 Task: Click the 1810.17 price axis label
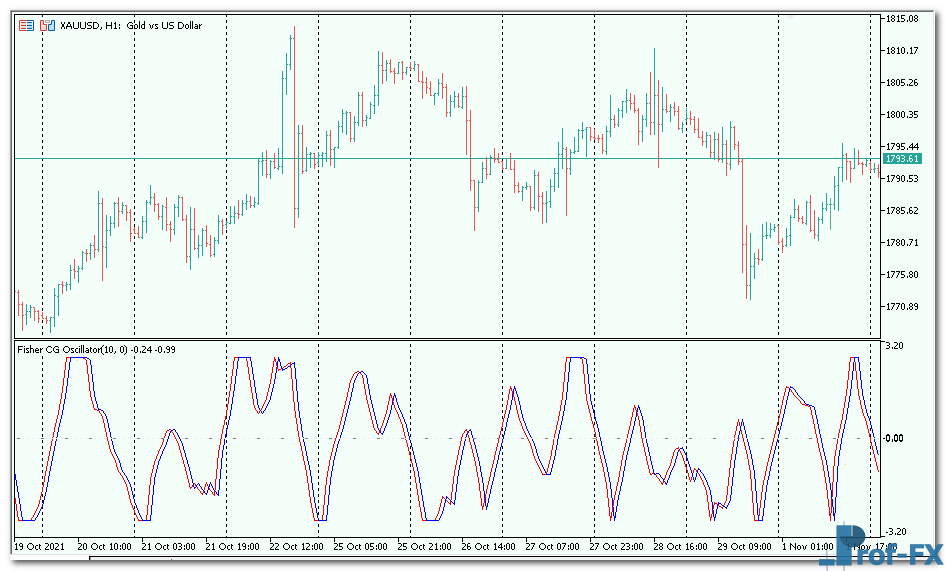pos(903,50)
